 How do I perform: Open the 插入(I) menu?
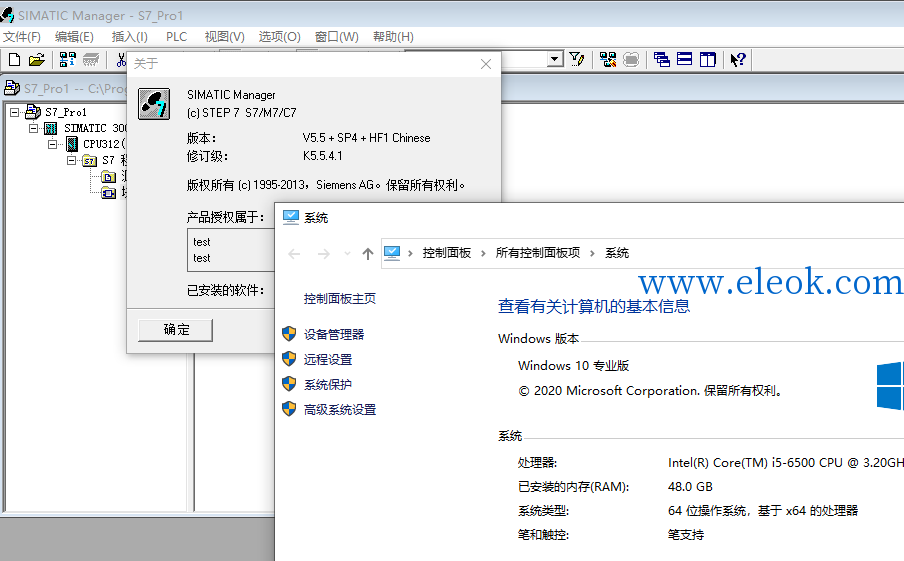click(x=130, y=37)
